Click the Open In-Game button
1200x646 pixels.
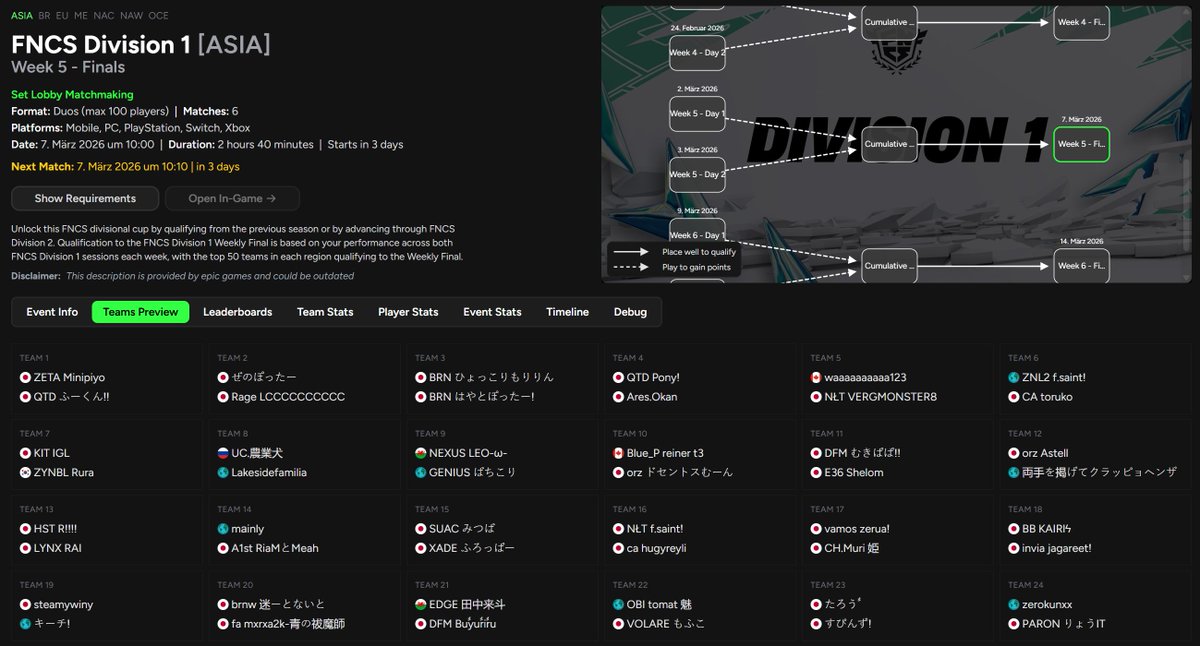231,198
